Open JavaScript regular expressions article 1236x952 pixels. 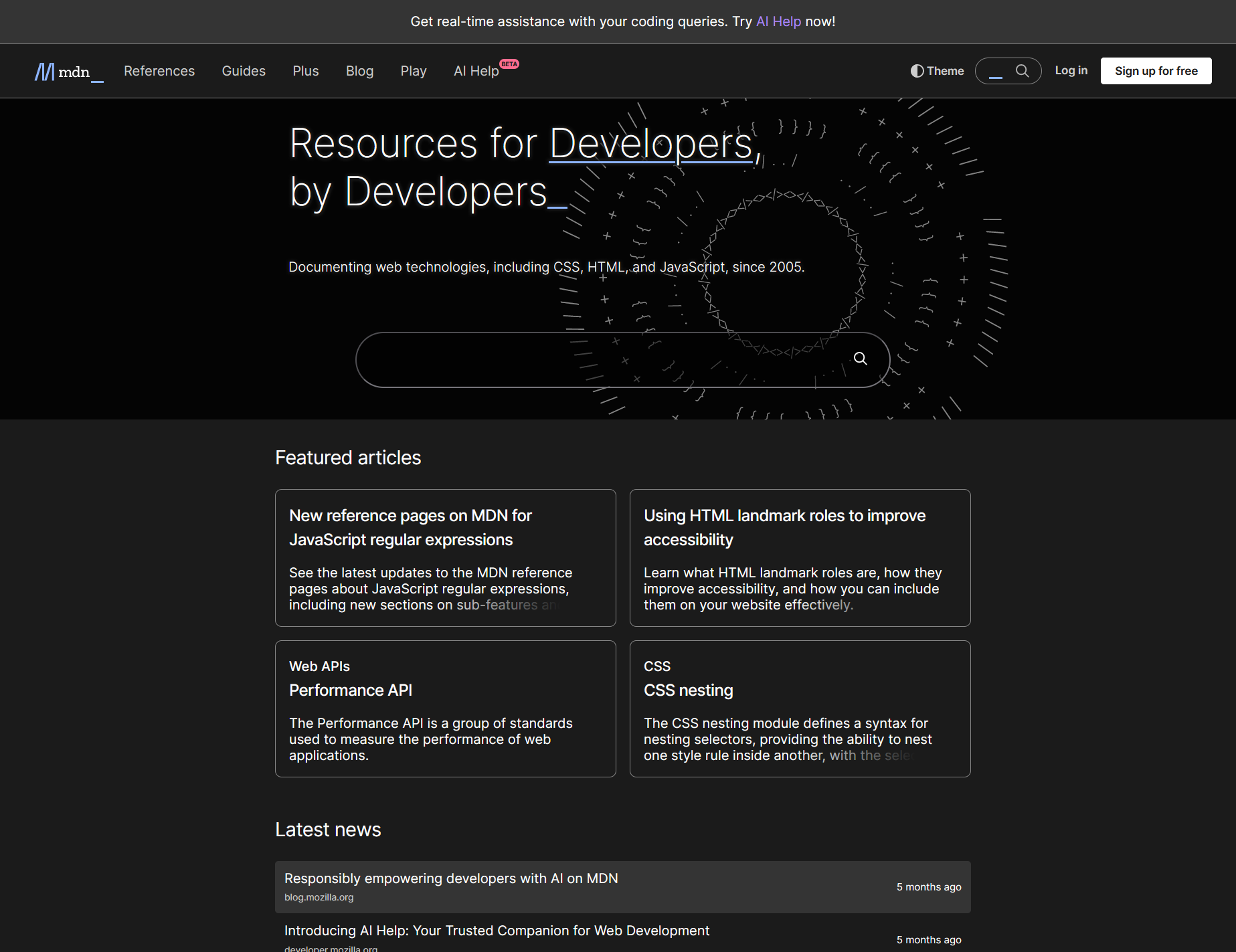410,528
